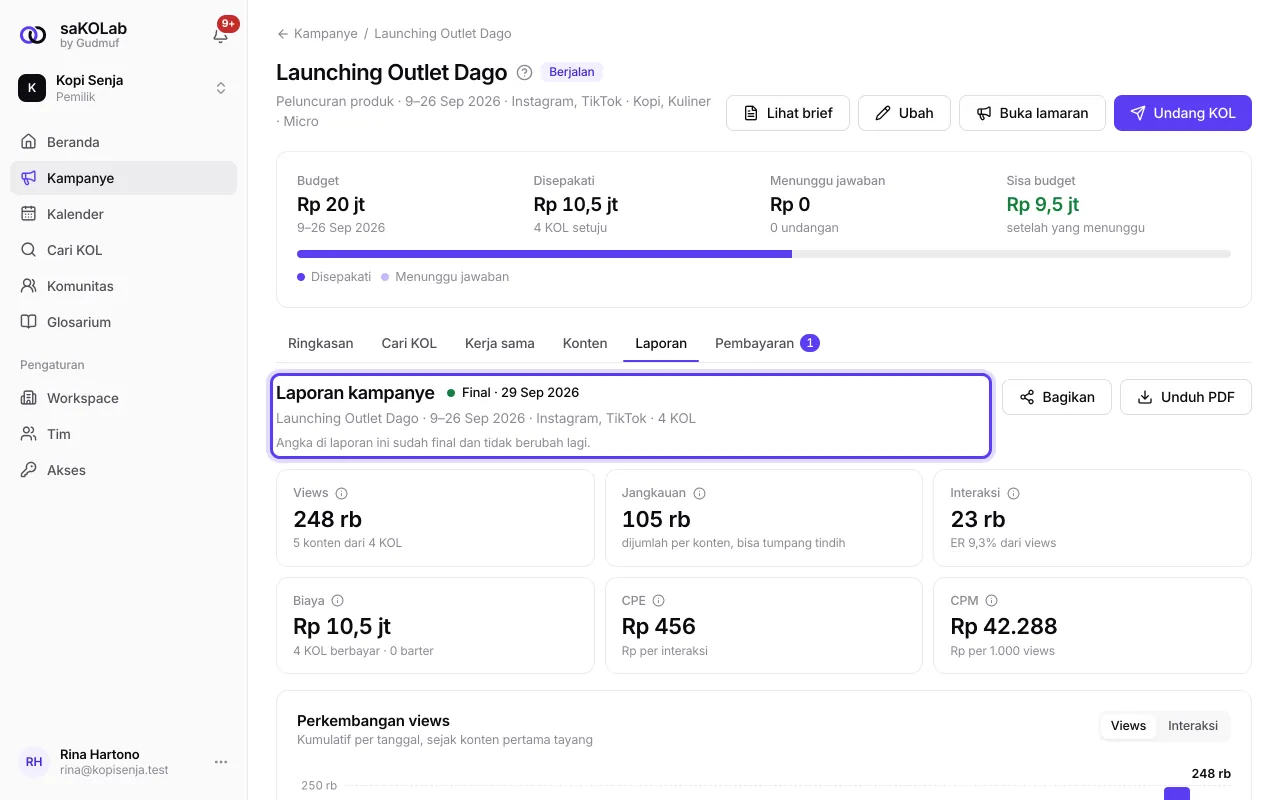
Task: Click the Berjalan status badge
Action: click(x=572, y=72)
